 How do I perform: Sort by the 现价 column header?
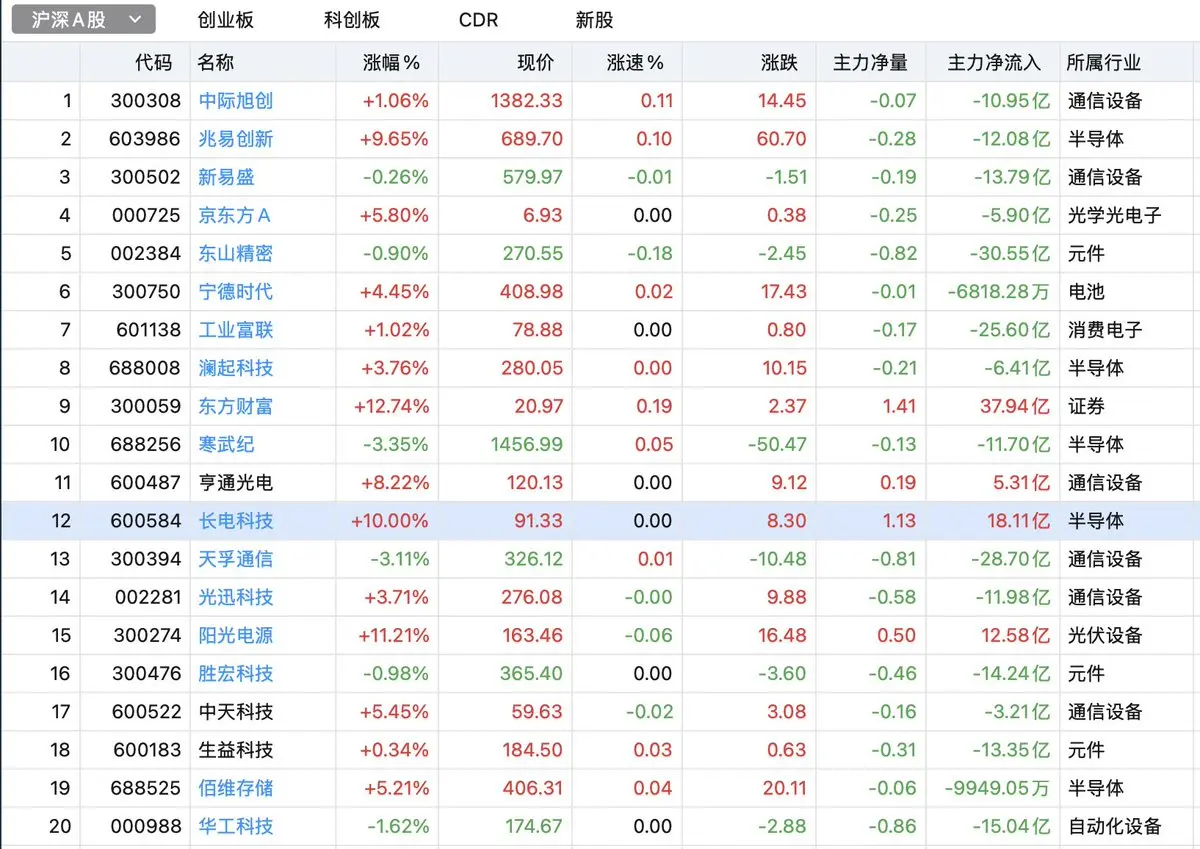pos(535,62)
